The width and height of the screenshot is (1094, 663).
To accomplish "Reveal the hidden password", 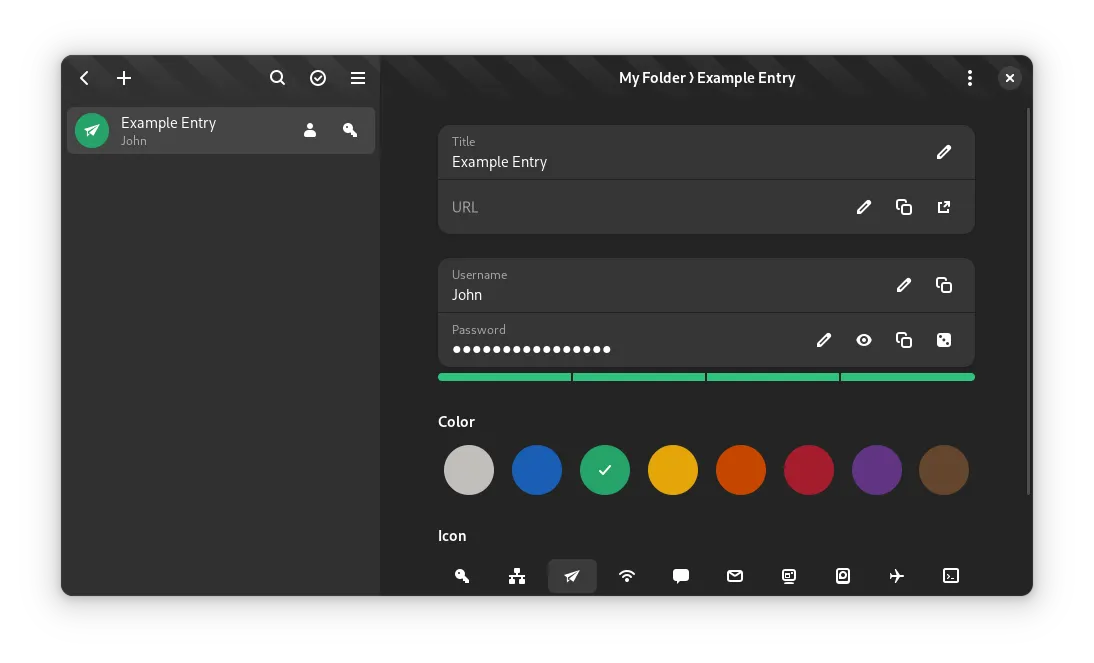I will [x=864, y=340].
